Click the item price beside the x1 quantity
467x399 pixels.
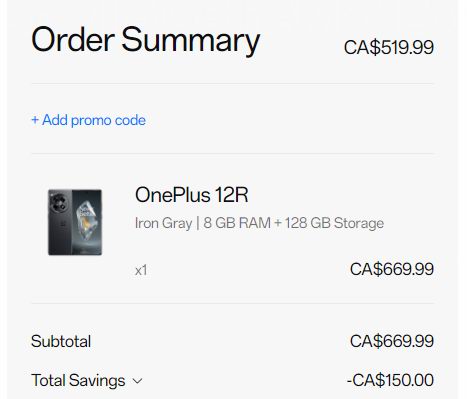coord(392,269)
